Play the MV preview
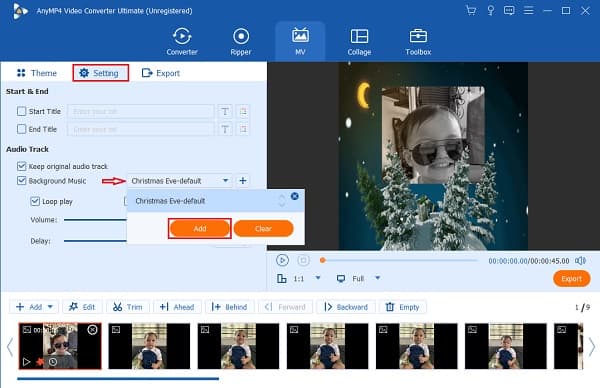Screen dimensions: 600x388 (282, 260)
